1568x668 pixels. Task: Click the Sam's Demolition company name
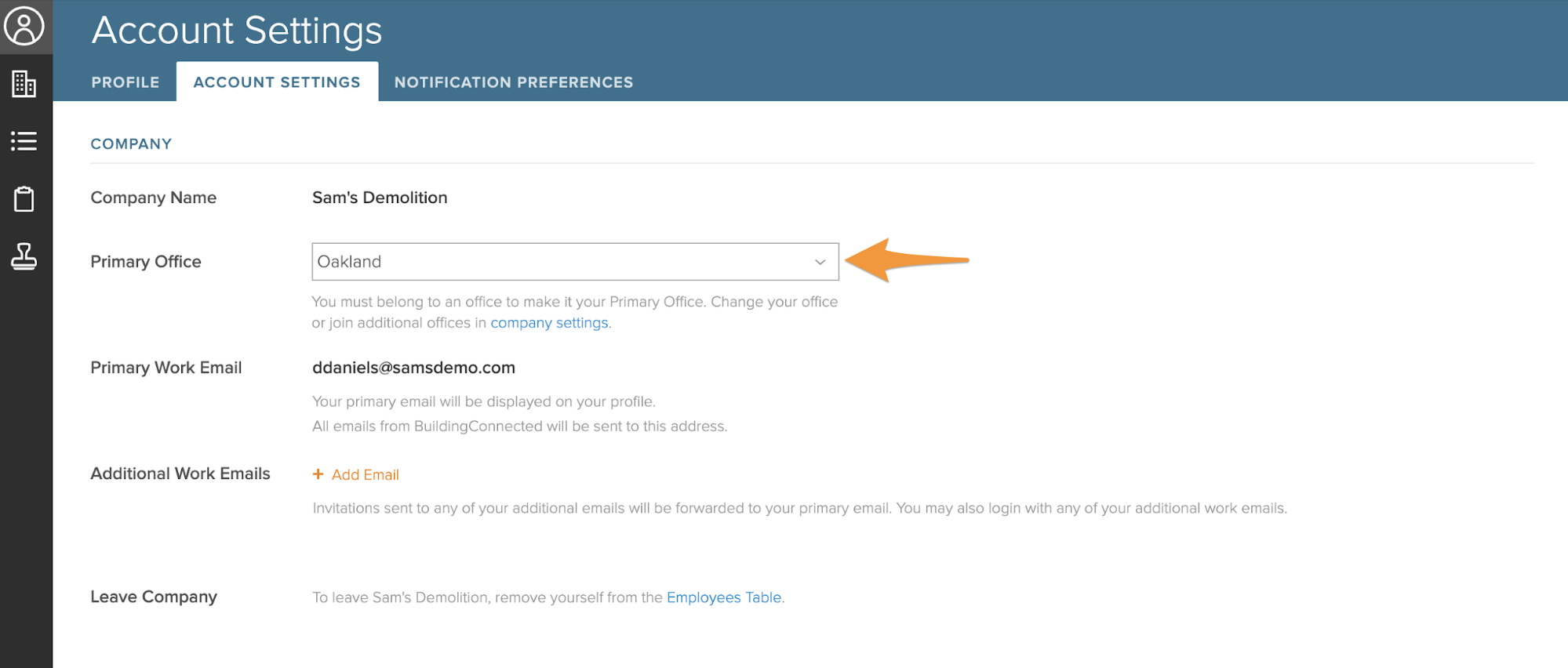tap(380, 198)
